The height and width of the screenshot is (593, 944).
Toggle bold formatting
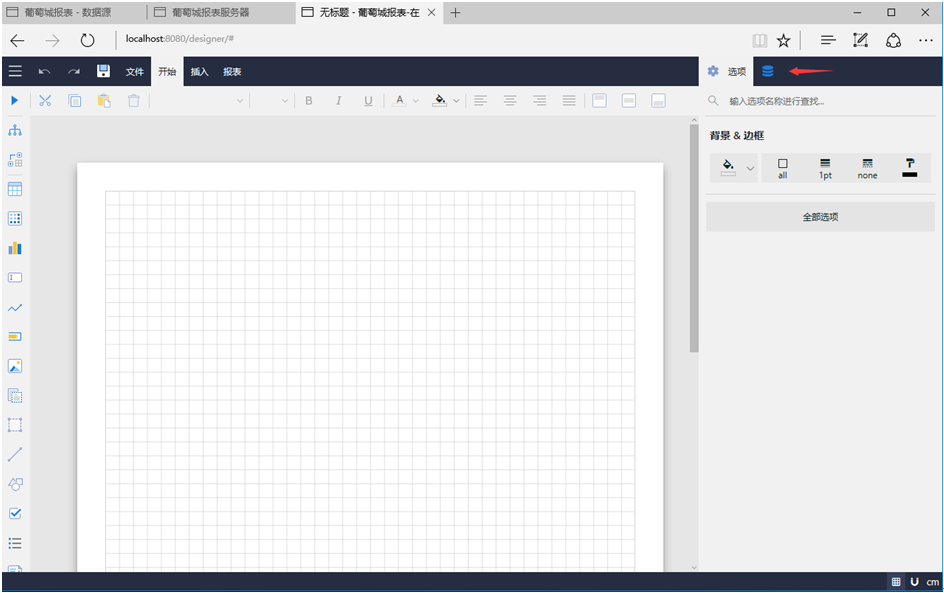tap(309, 101)
